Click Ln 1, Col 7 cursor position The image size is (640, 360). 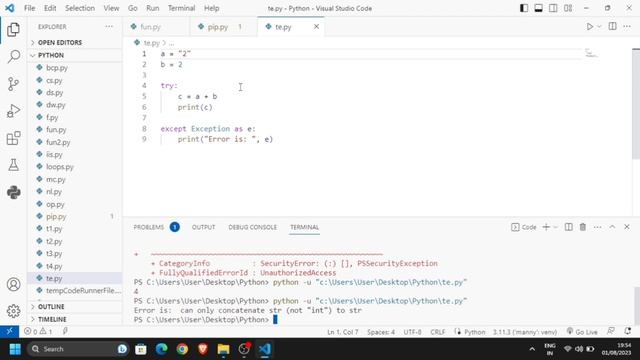click(342, 332)
